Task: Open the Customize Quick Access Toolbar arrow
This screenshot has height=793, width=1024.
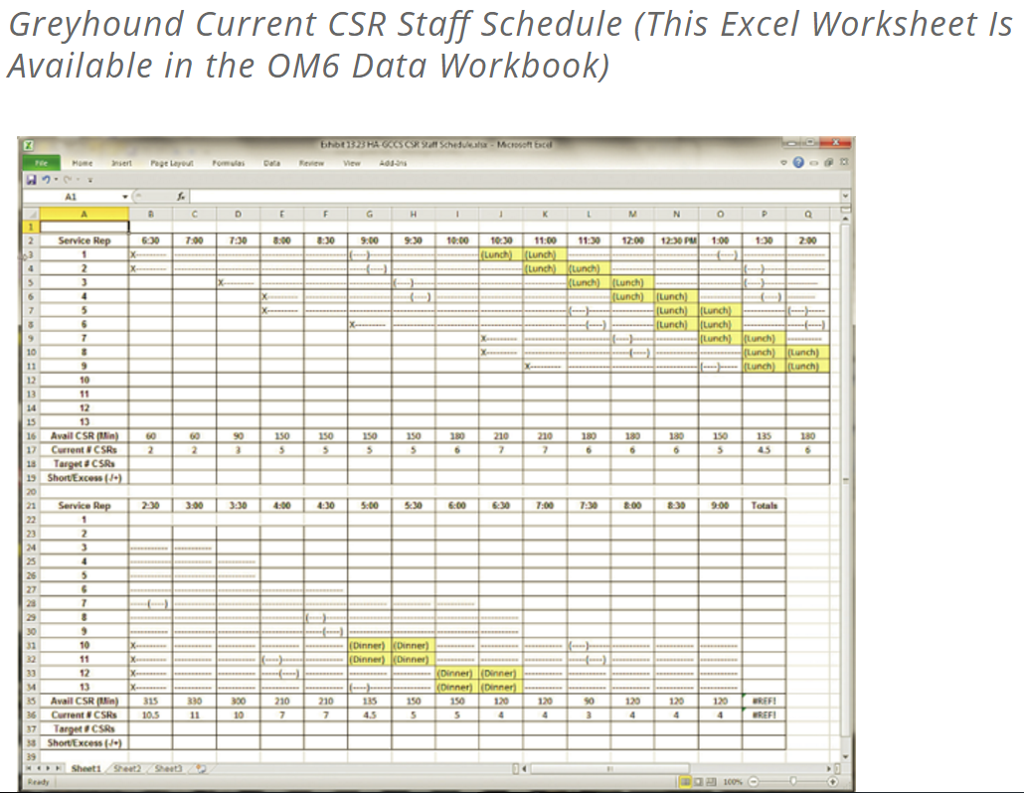Action: [90, 180]
